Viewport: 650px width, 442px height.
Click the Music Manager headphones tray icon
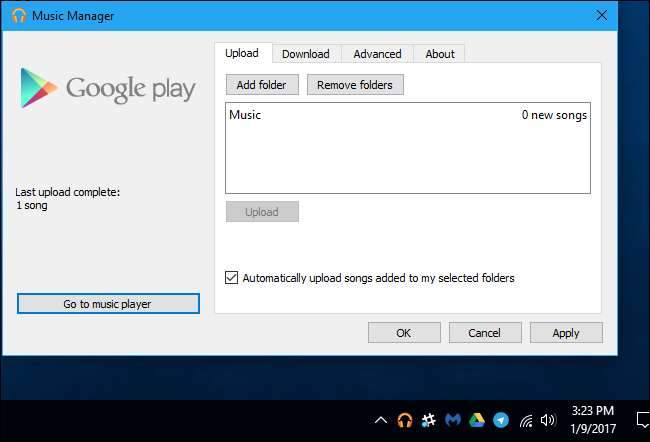click(405, 420)
